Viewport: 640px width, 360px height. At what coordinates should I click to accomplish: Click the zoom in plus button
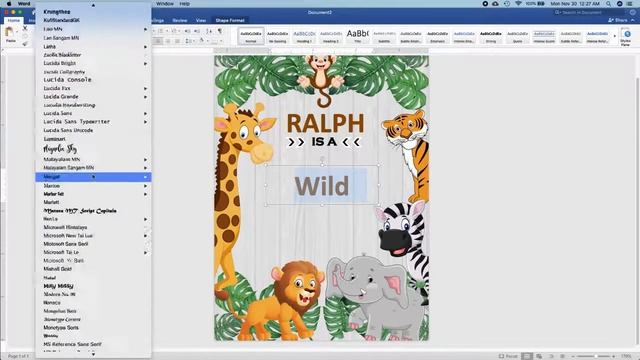613,356
